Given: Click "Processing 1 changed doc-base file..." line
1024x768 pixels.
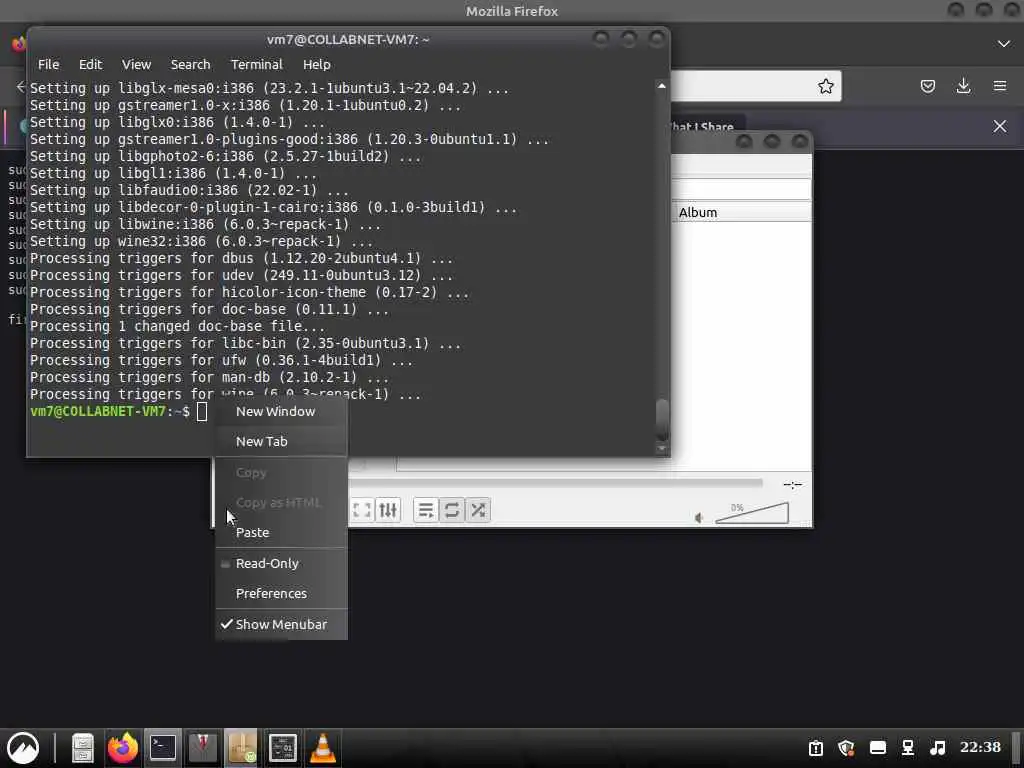Looking at the screenshot, I should point(178,326).
